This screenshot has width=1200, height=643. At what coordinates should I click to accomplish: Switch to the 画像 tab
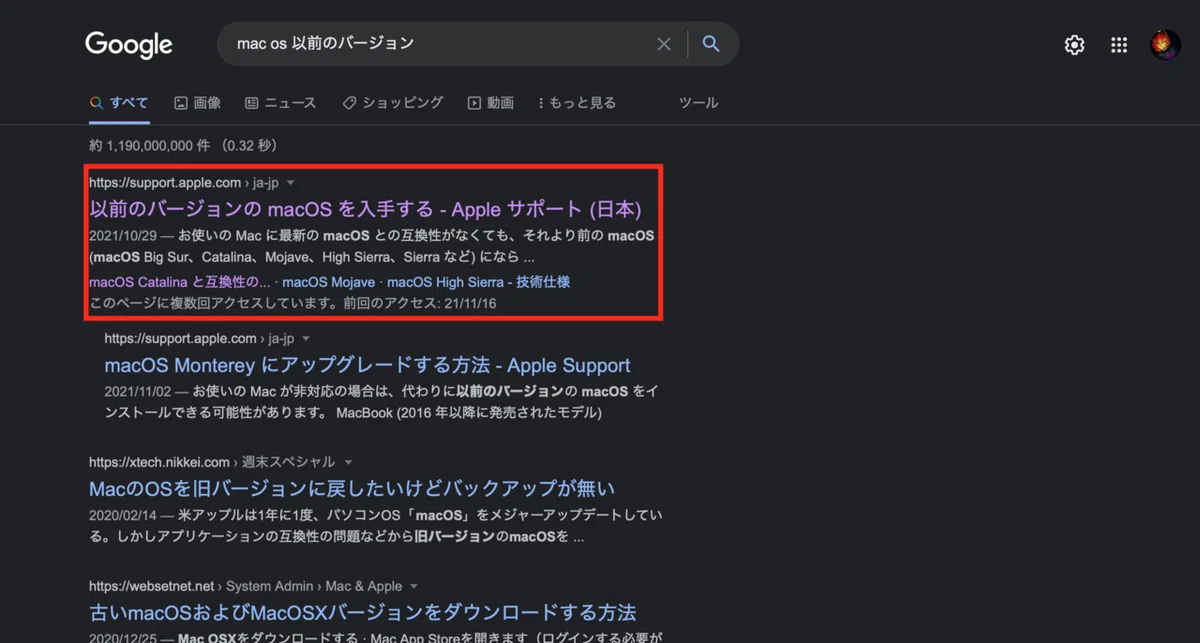click(x=197, y=103)
